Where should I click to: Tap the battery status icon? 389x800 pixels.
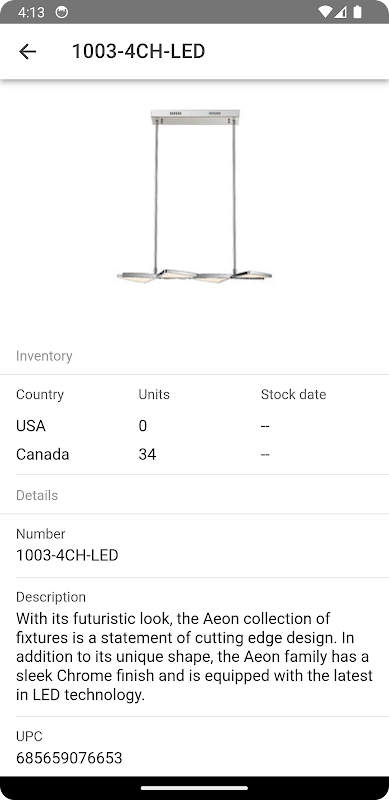click(x=357, y=12)
